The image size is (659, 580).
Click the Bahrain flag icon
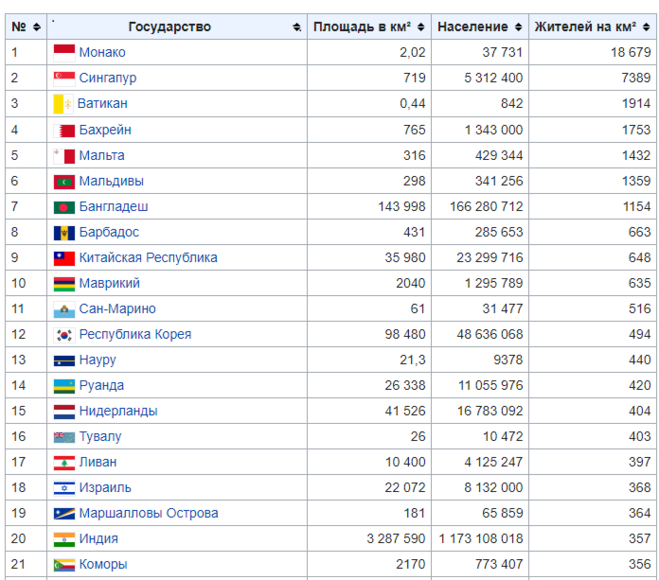(64, 130)
